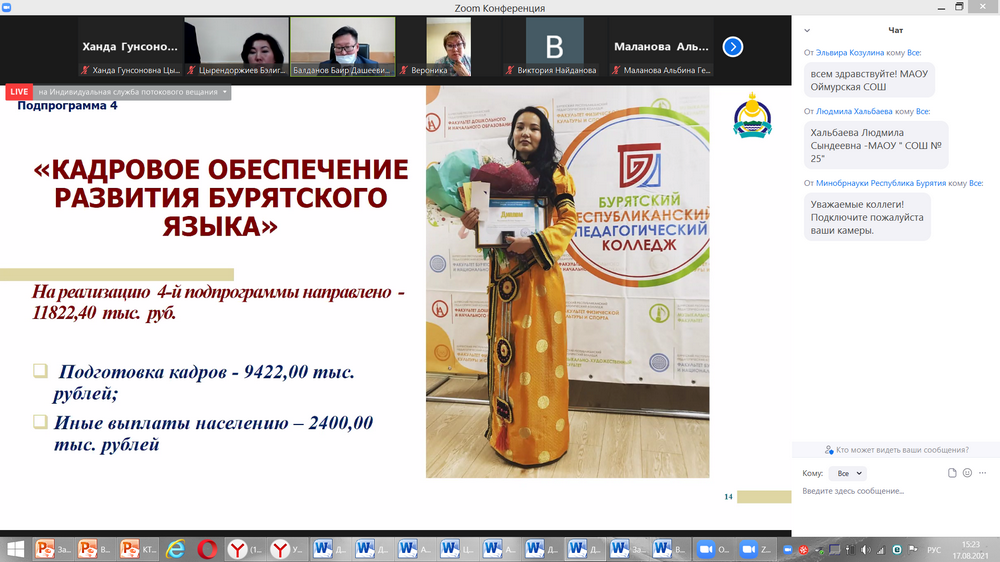The image size is (1000, 562).
Task: Open the three-dots chat options menu
Action: (982, 473)
